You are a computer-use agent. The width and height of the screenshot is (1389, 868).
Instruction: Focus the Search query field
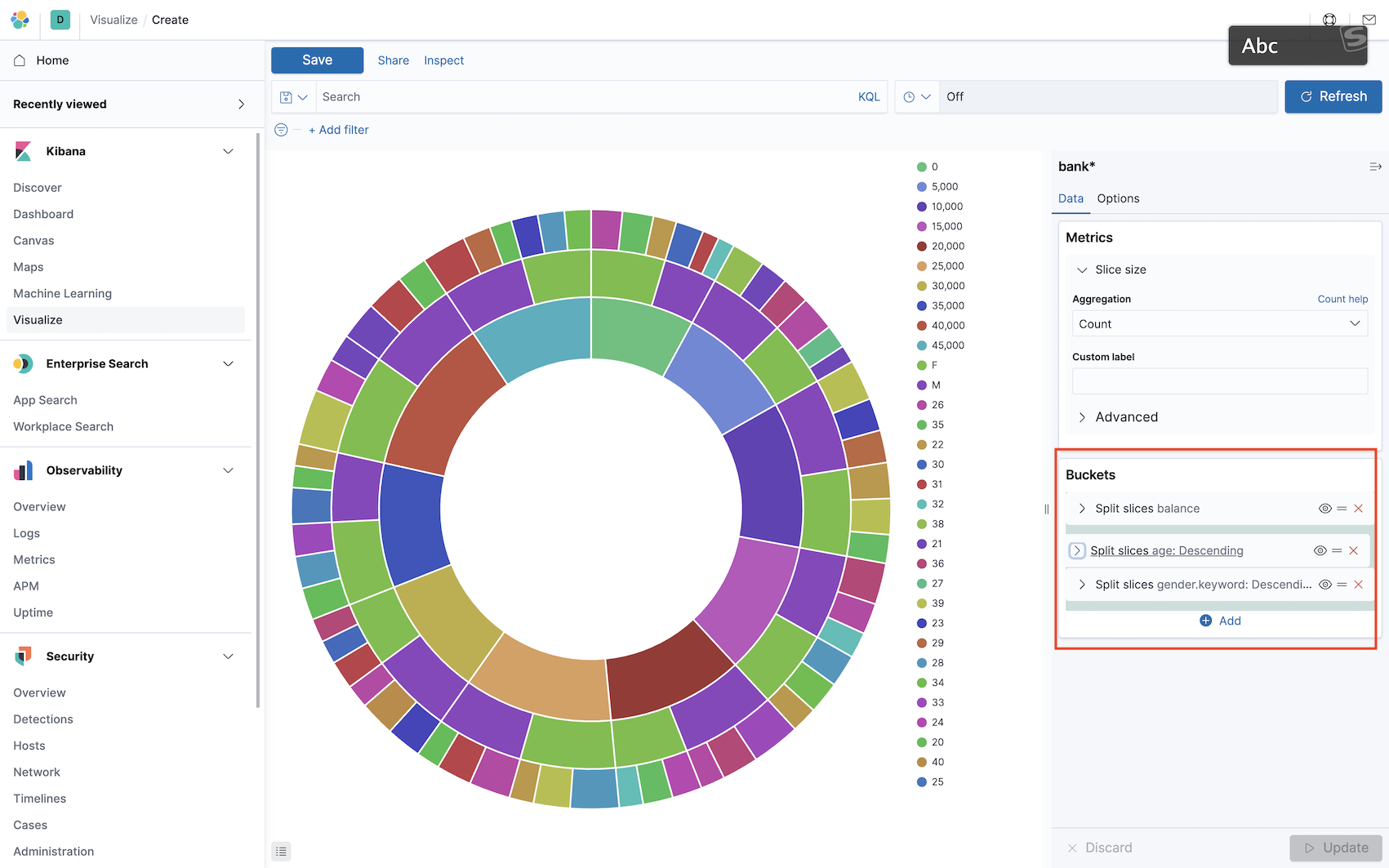(584, 97)
